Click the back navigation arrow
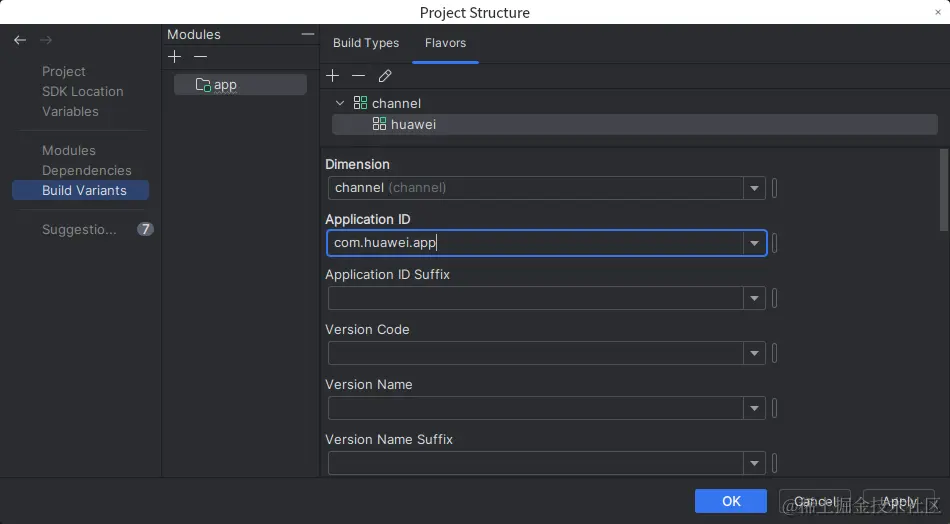 click(x=20, y=40)
